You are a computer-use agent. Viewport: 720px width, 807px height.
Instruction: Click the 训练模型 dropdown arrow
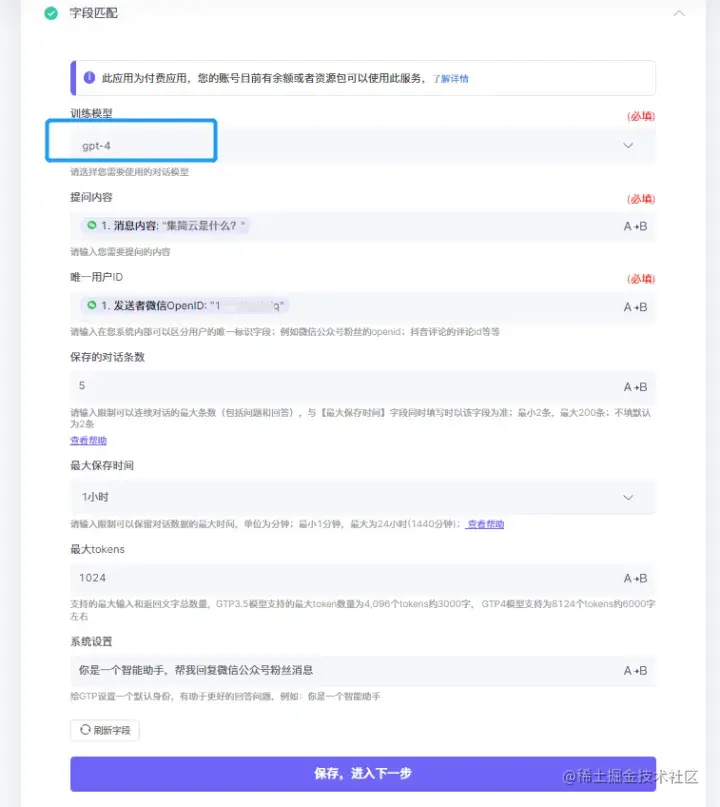tap(628, 146)
